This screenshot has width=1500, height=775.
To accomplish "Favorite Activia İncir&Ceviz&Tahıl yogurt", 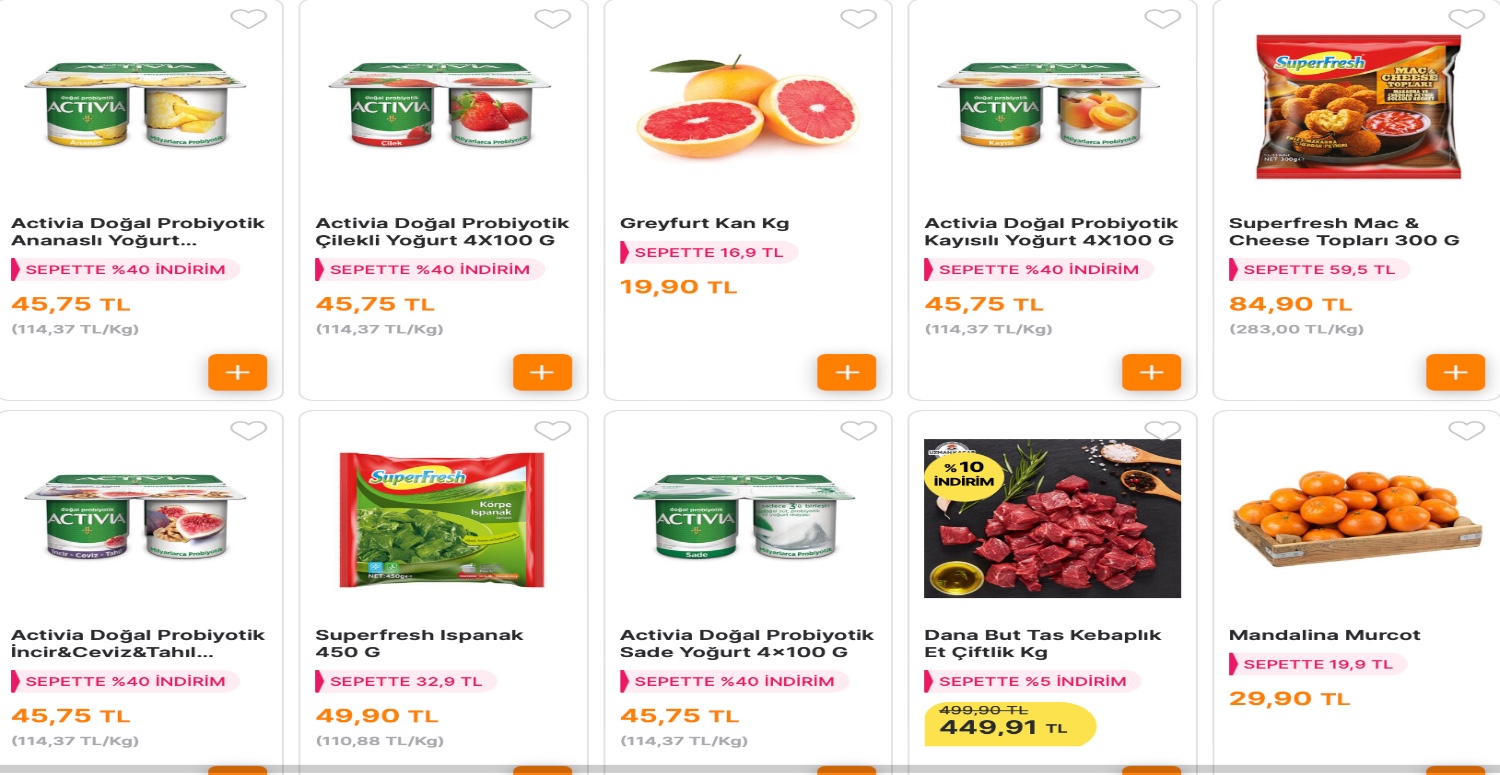I will (x=248, y=431).
